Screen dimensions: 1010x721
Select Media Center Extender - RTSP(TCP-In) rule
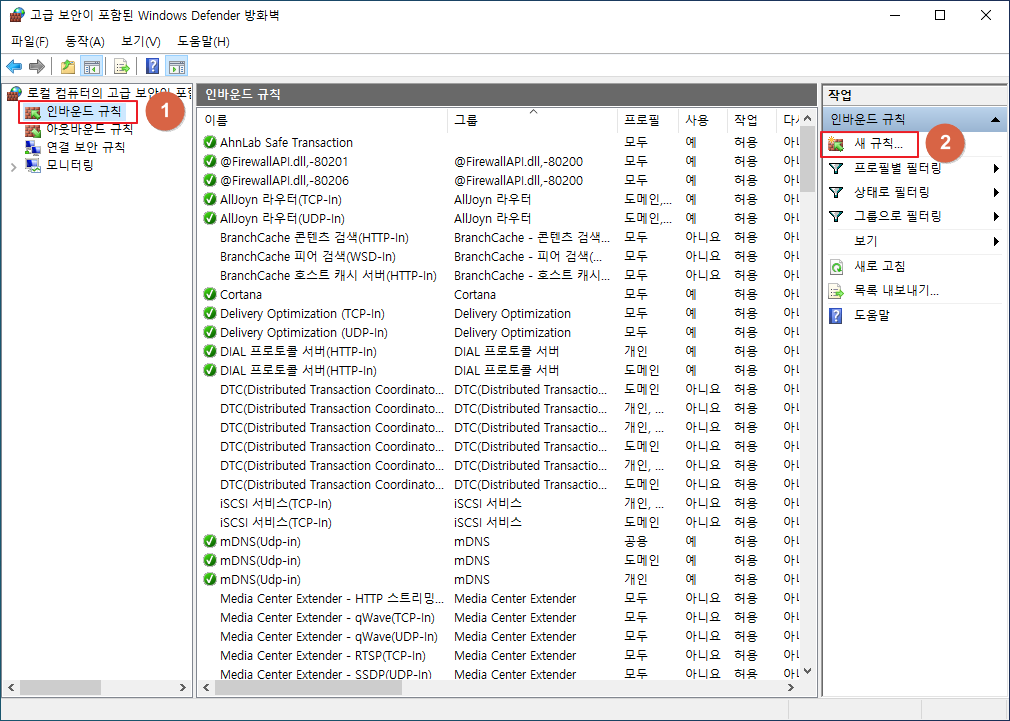[323, 656]
